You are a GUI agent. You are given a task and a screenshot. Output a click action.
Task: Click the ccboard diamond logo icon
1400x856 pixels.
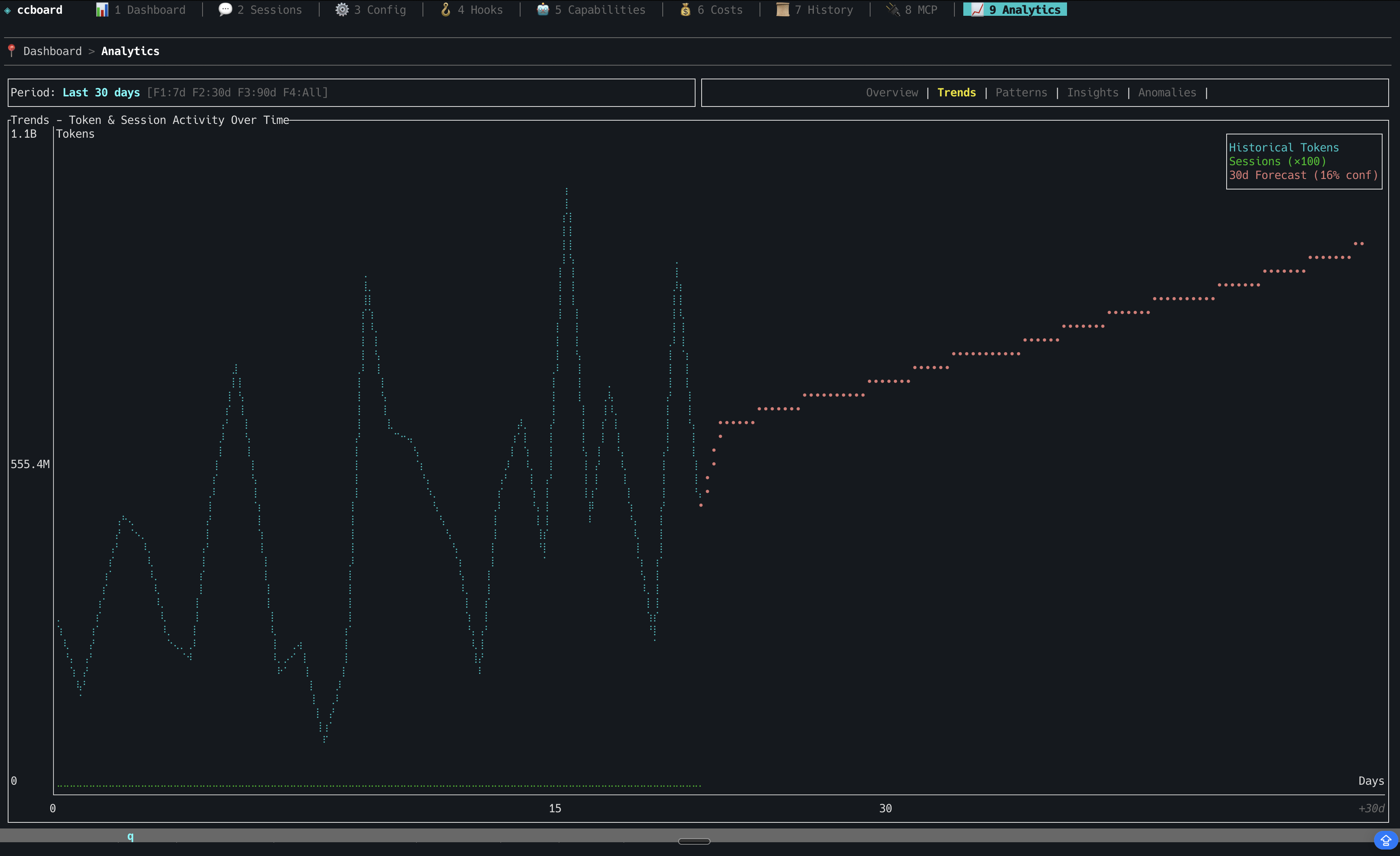click(x=8, y=10)
